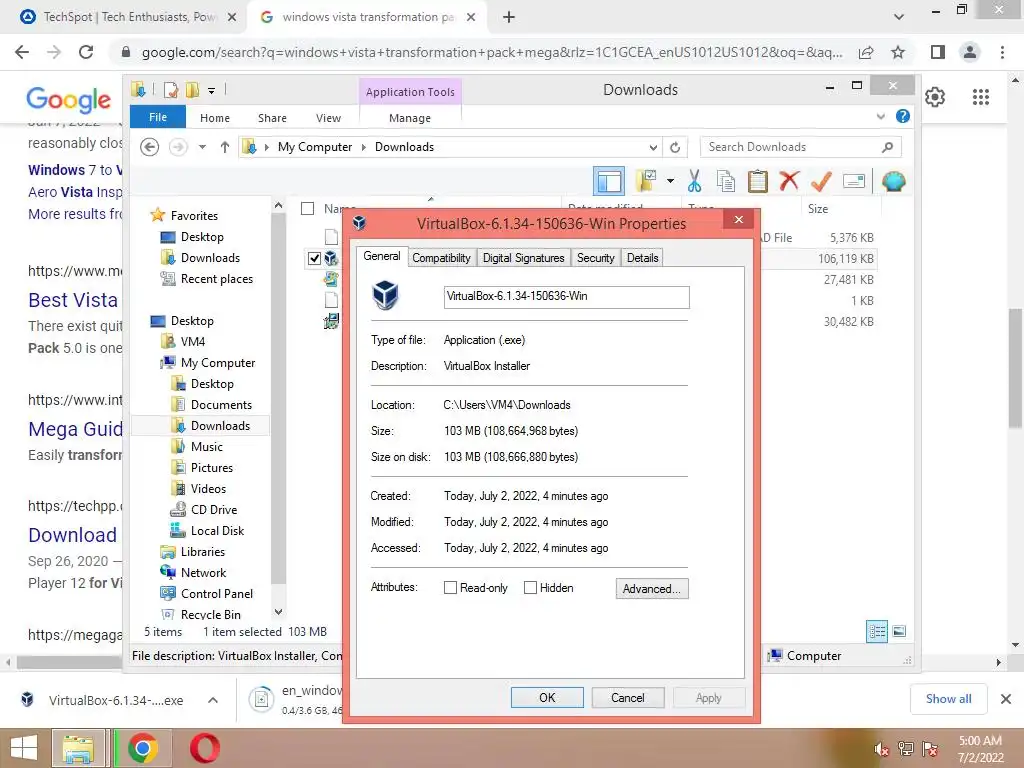Toggle the Read-only attribute checkbox
This screenshot has height=768, width=1024.
pos(450,588)
